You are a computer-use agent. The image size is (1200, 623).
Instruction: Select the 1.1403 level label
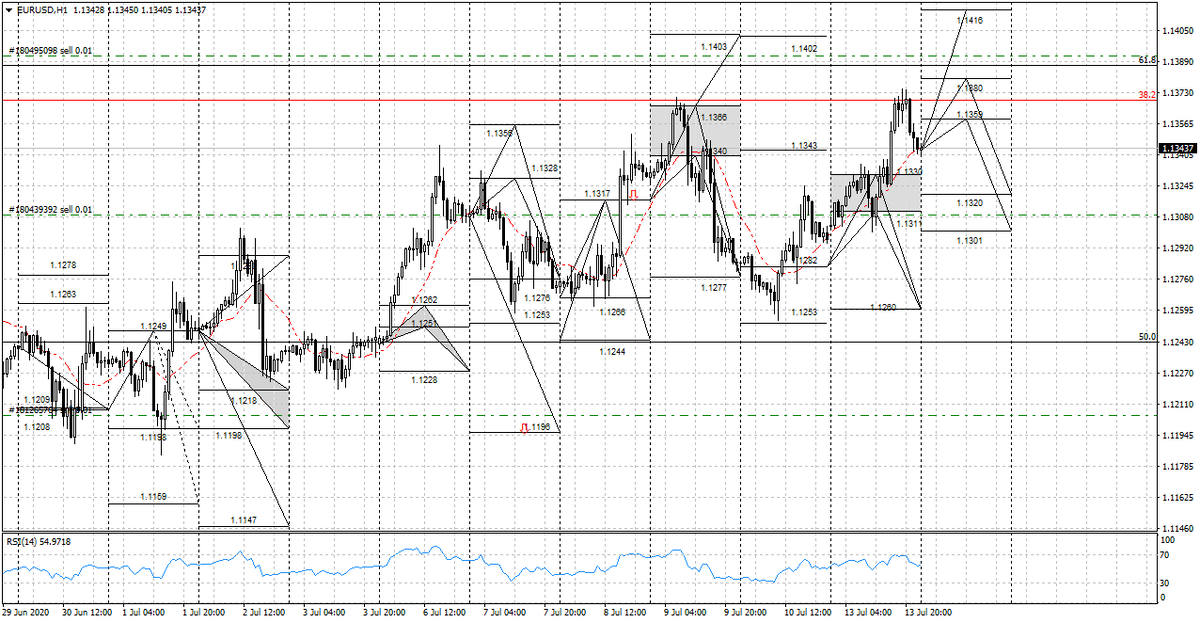pos(714,46)
